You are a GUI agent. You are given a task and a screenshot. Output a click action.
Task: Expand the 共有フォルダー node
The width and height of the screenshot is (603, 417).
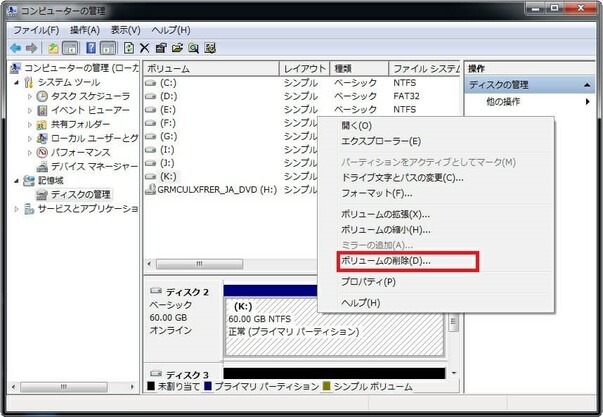[x=30, y=125]
